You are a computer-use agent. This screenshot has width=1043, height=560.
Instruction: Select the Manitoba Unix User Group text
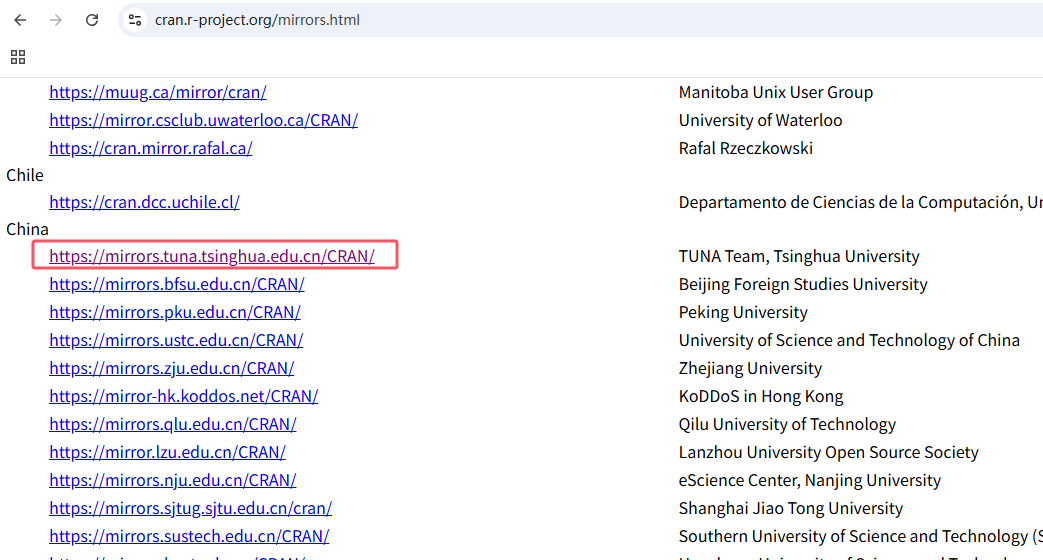coord(776,92)
